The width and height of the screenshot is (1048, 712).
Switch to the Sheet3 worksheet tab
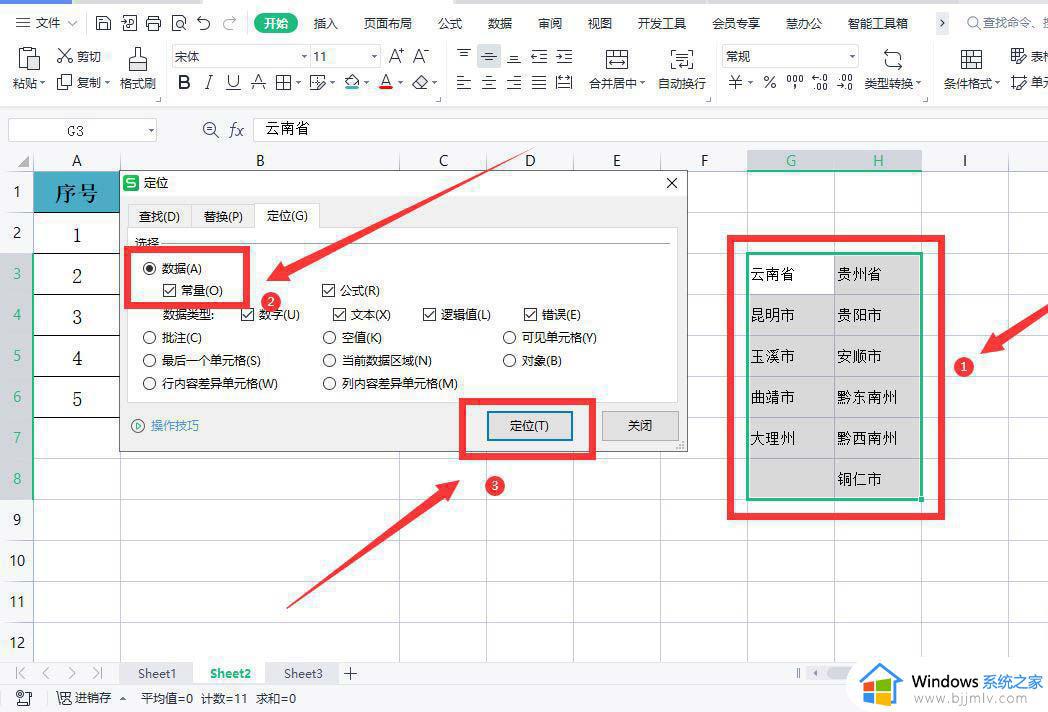click(303, 673)
